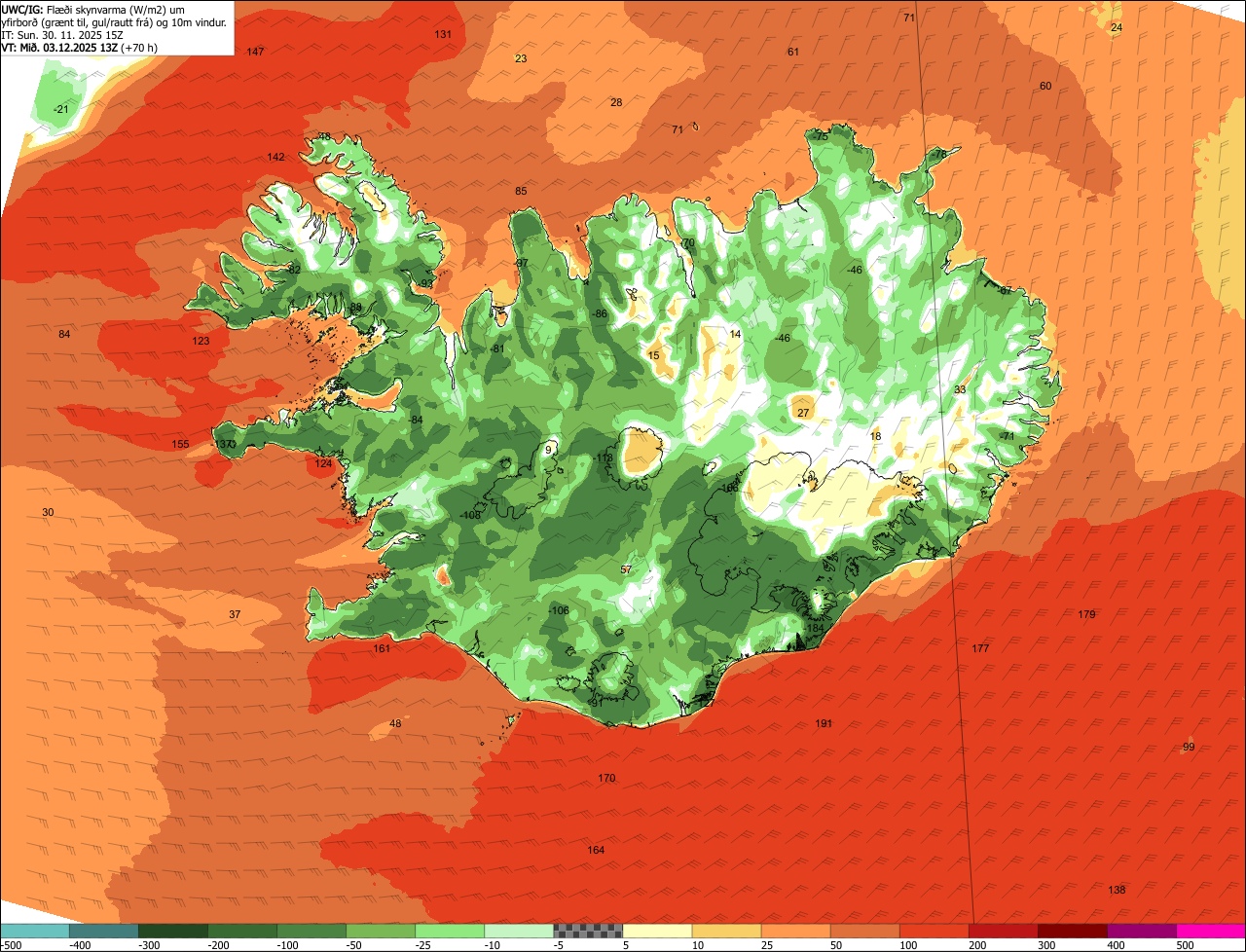1246x952 pixels.
Task: Click the map value '142'
Action: click(x=276, y=157)
